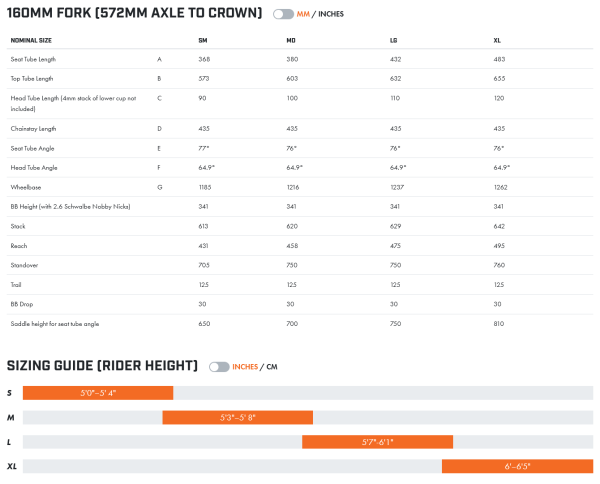This screenshot has height=484, width=600.
Task: Click the Sizing Guide (Rider Height) heading
Action: coord(102,366)
